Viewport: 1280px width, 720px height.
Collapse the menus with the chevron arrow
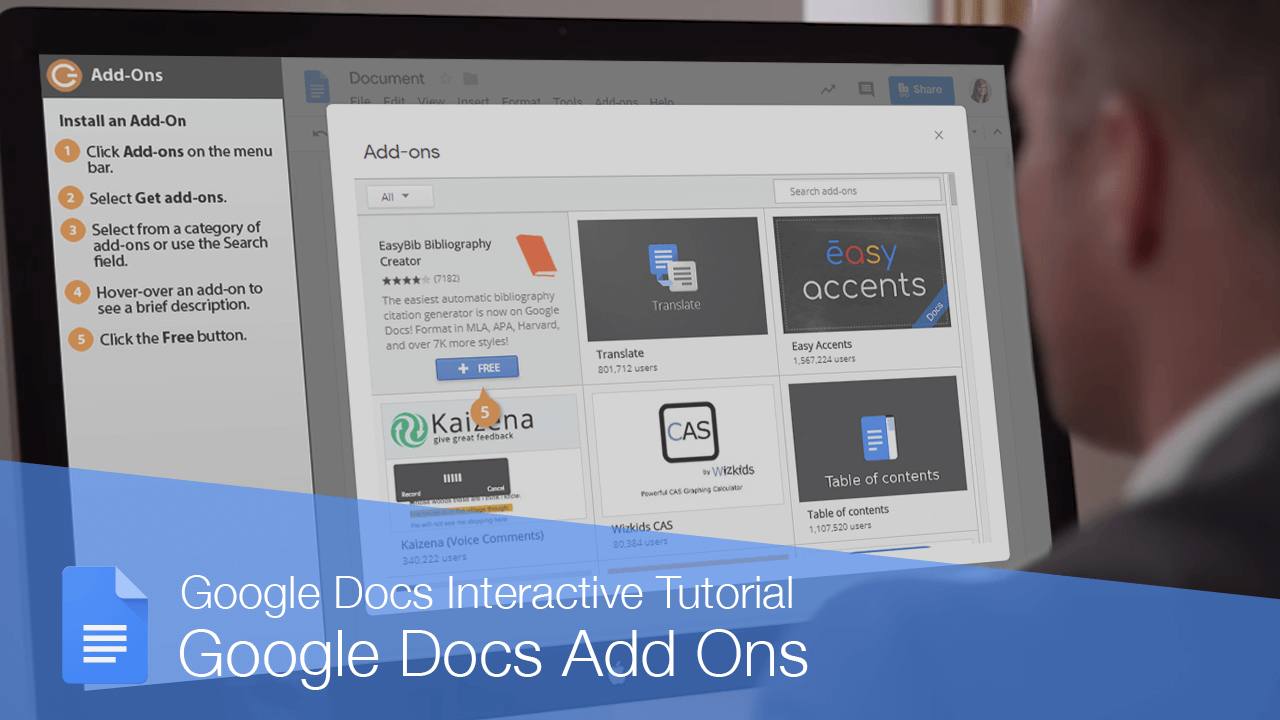(998, 132)
